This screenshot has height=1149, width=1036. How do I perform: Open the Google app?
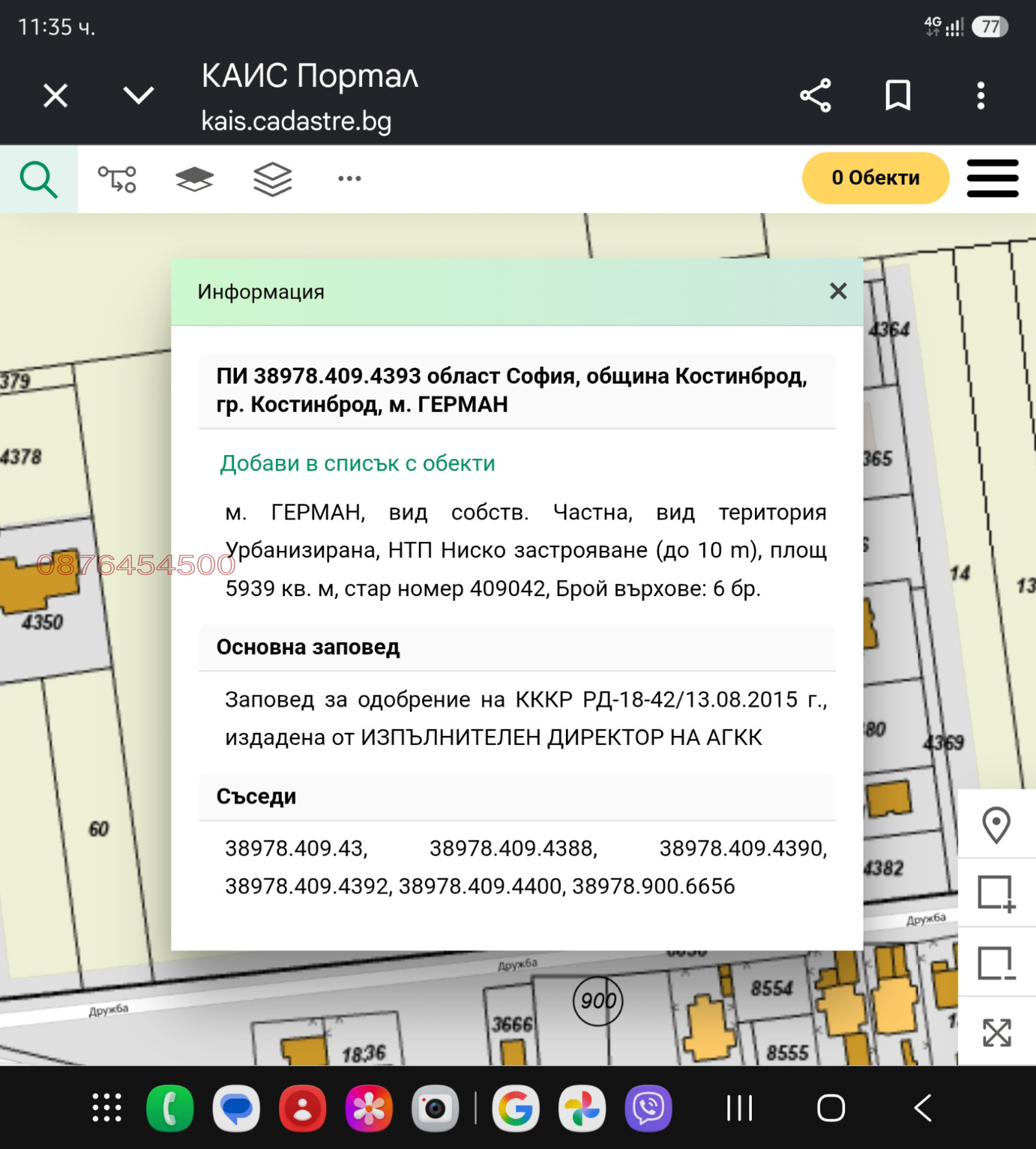516,1108
